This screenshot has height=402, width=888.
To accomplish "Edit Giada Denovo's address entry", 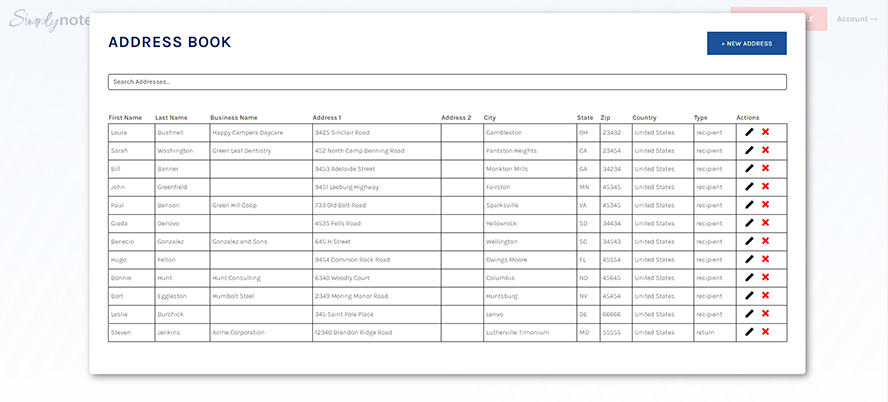I will click(x=749, y=223).
